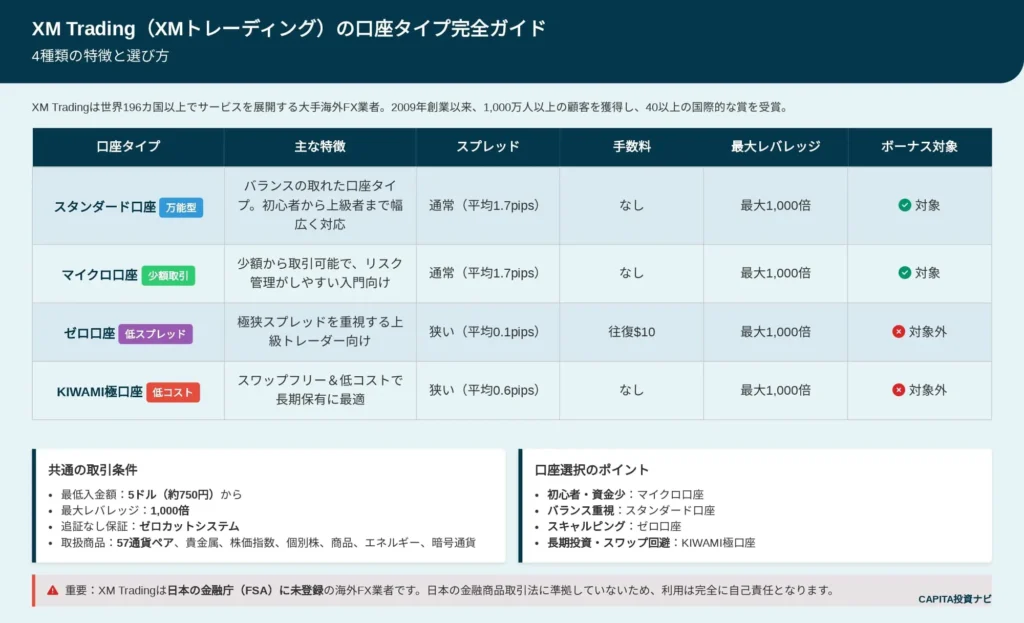Select the 最大レバレッジ column header
Image resolution: width=1024 pixels, height=623 pixels.
pos(775,146)
